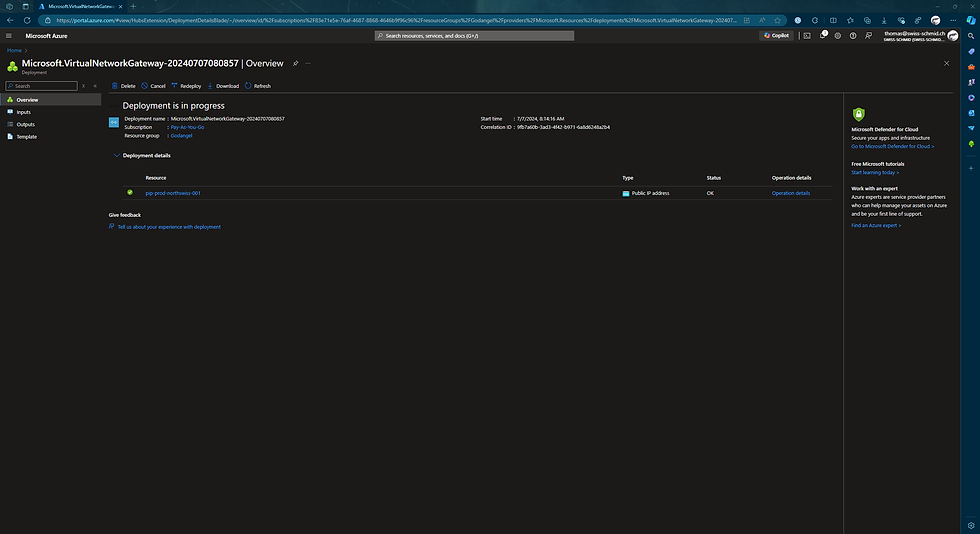Open the browser tab actions menu icon
Screen dimensions: 980x534
tap(26, 6)
